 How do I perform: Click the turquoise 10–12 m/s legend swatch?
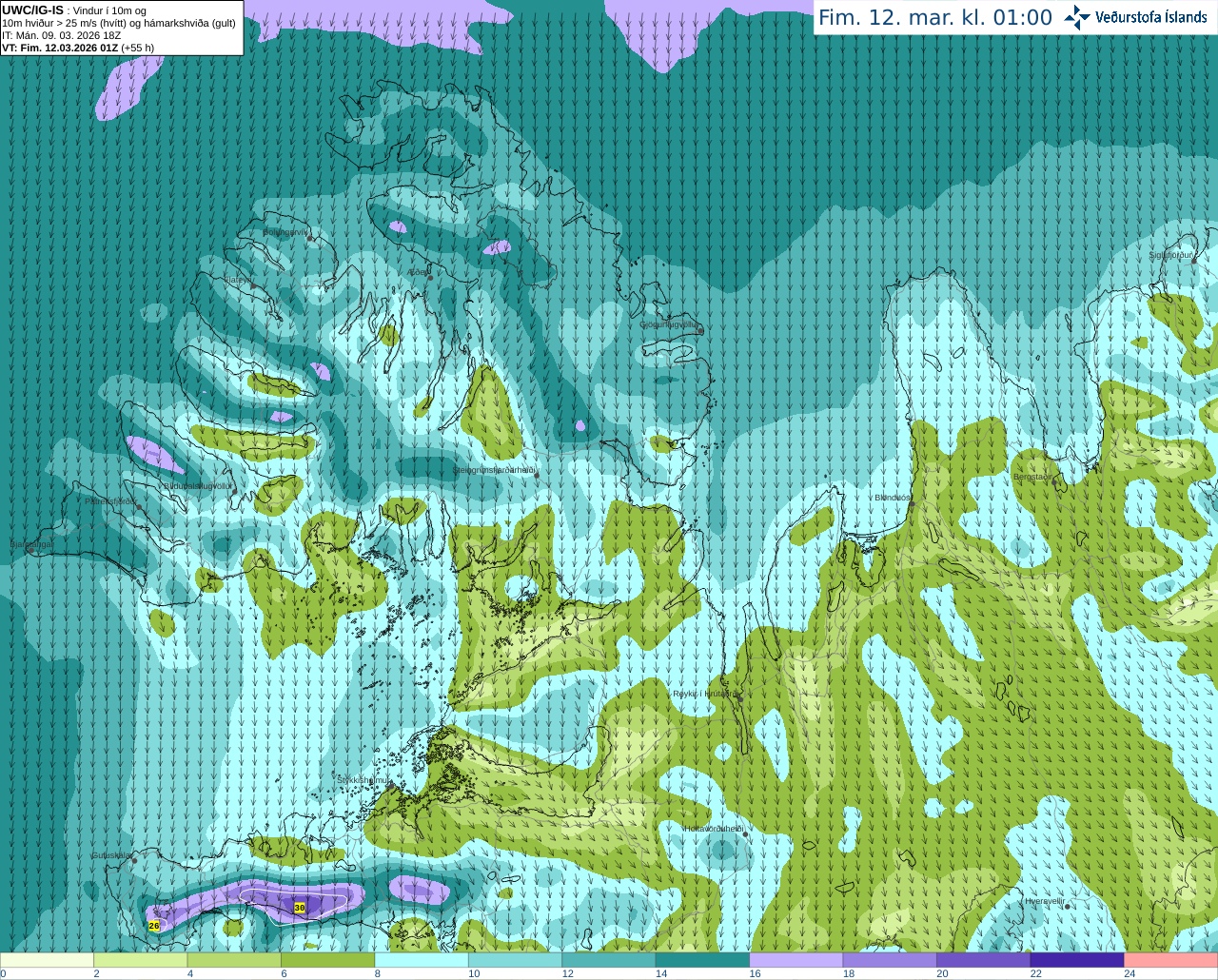pos(516,960)
